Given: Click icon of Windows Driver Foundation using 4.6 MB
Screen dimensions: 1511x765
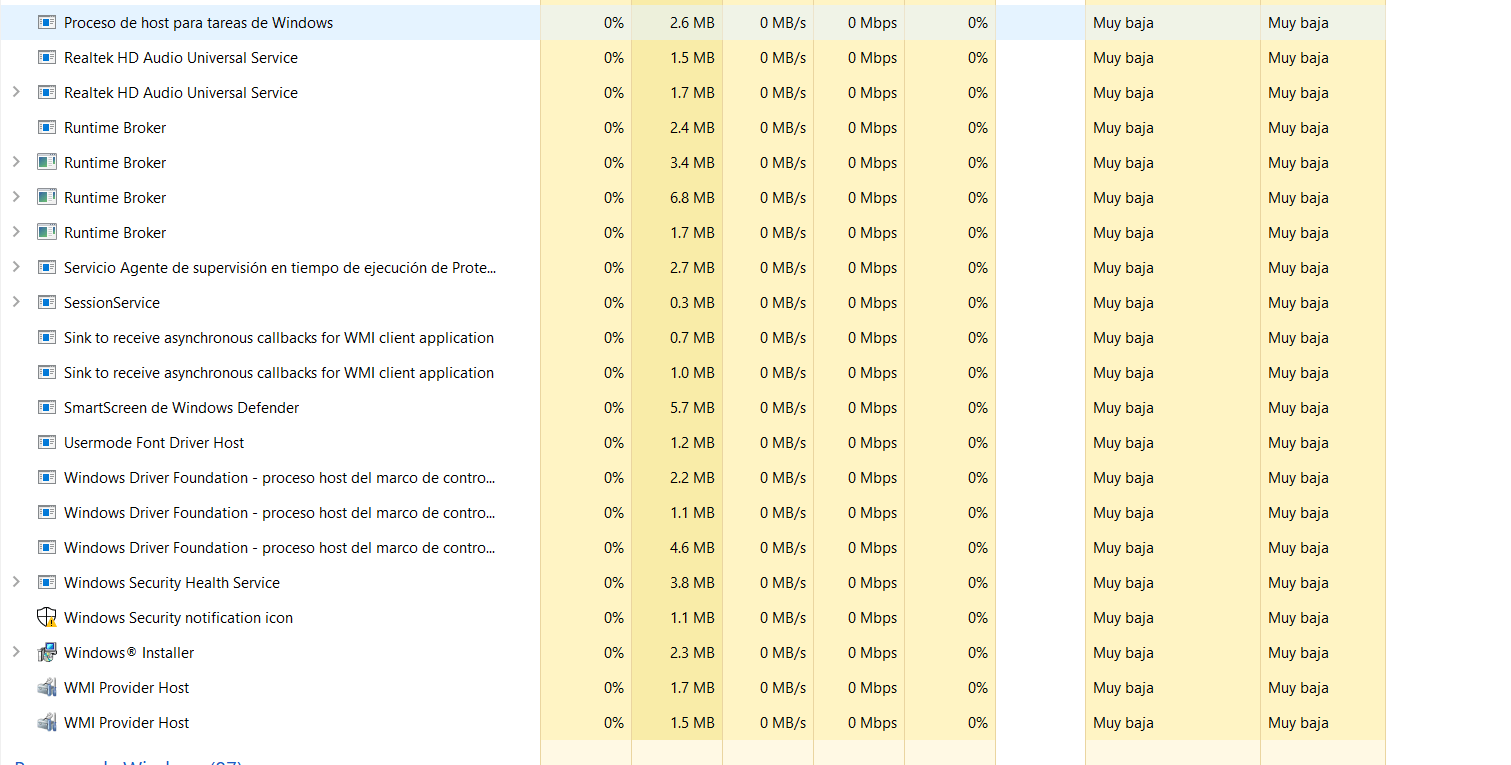Looking at the screenshot, I should pyautogui.click(x=46, y=547).
